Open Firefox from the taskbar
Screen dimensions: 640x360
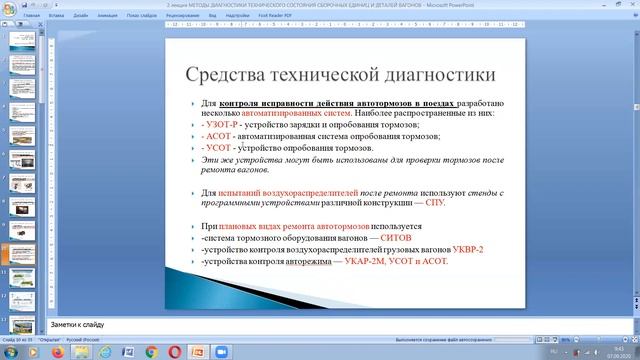tap(58, 352)
